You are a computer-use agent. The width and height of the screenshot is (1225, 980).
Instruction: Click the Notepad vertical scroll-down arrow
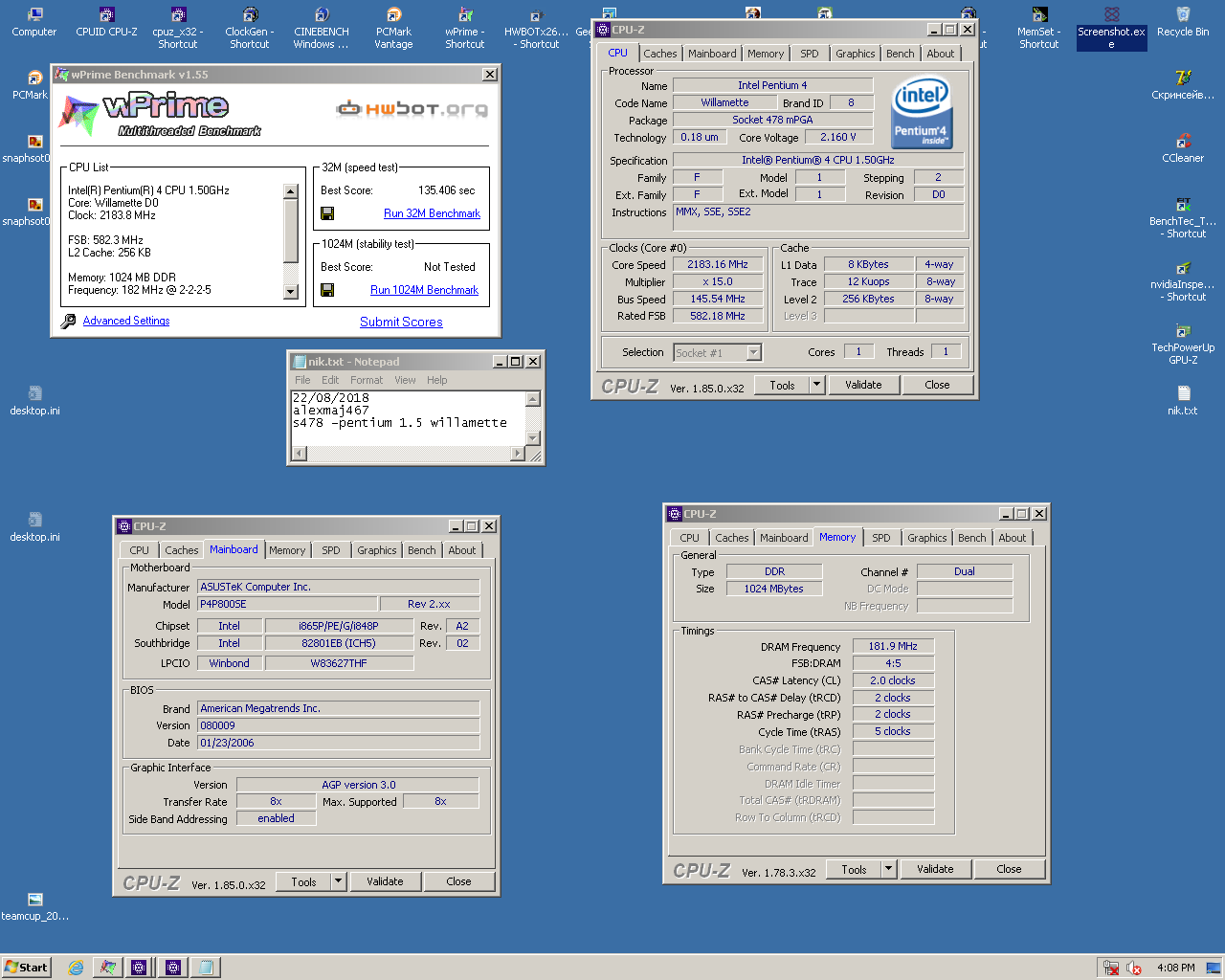coord(533,438)
